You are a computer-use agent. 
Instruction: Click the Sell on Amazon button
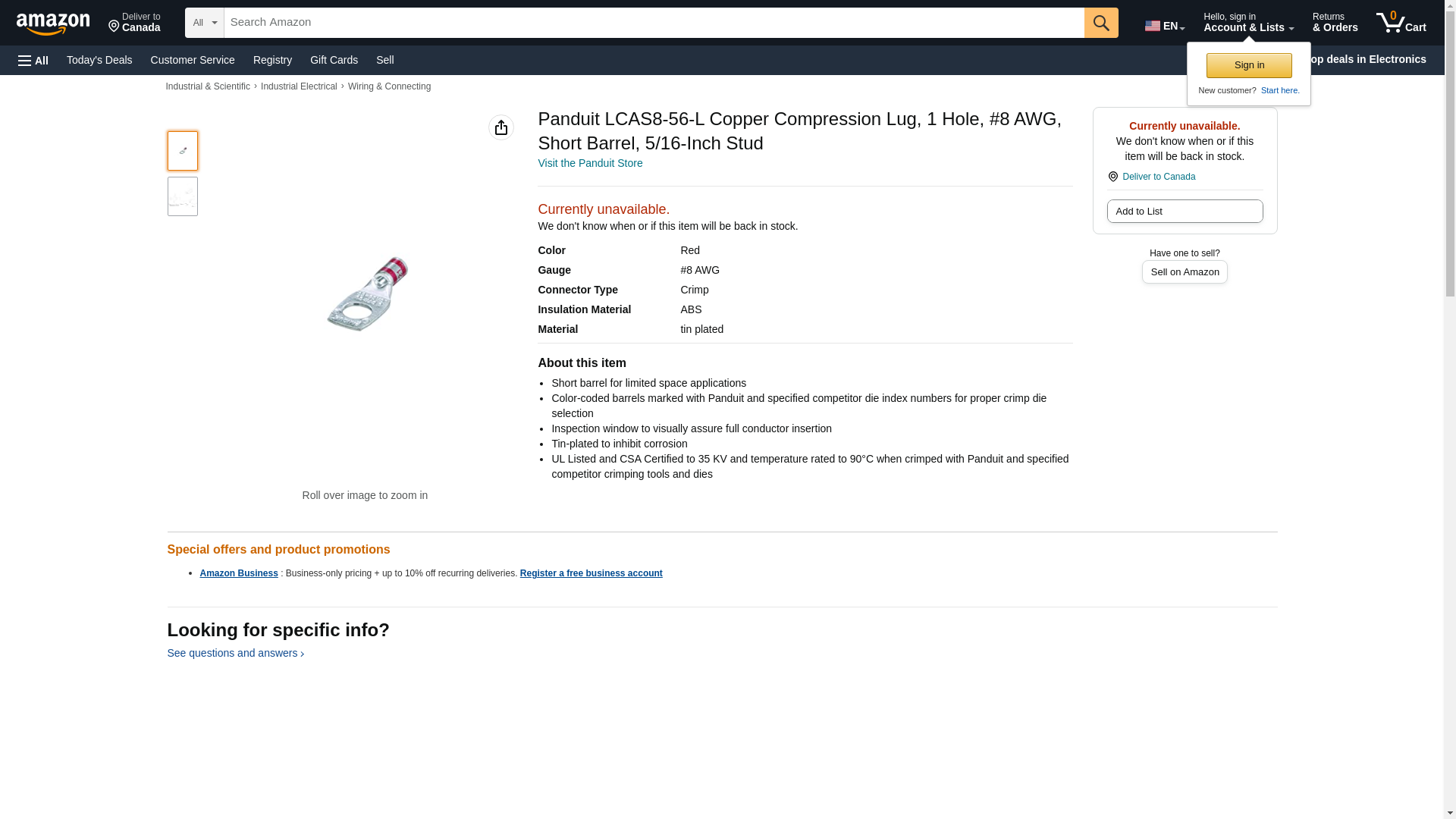click(x=1184, y=272)
